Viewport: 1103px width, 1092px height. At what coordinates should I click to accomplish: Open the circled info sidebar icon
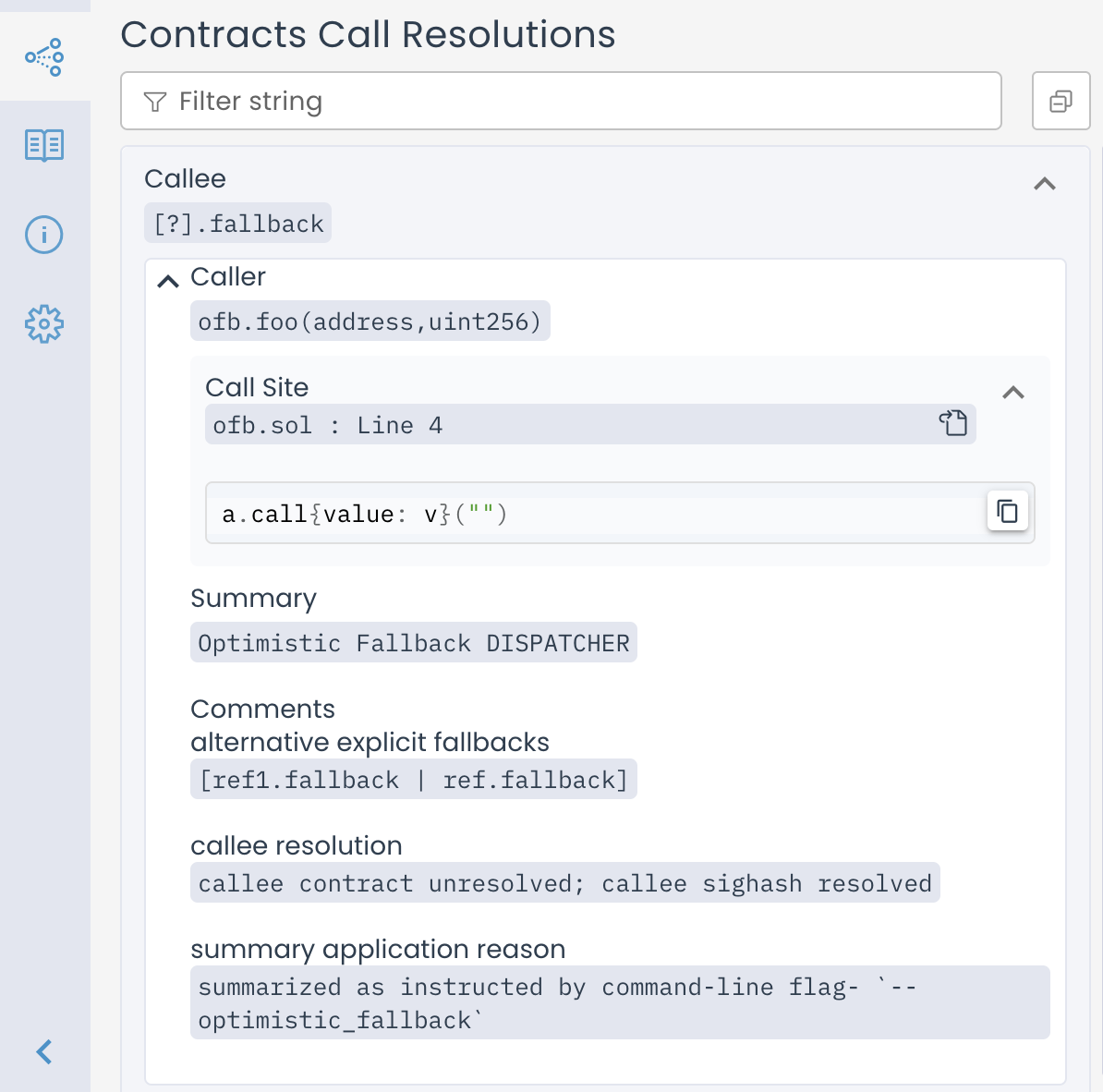44,235
